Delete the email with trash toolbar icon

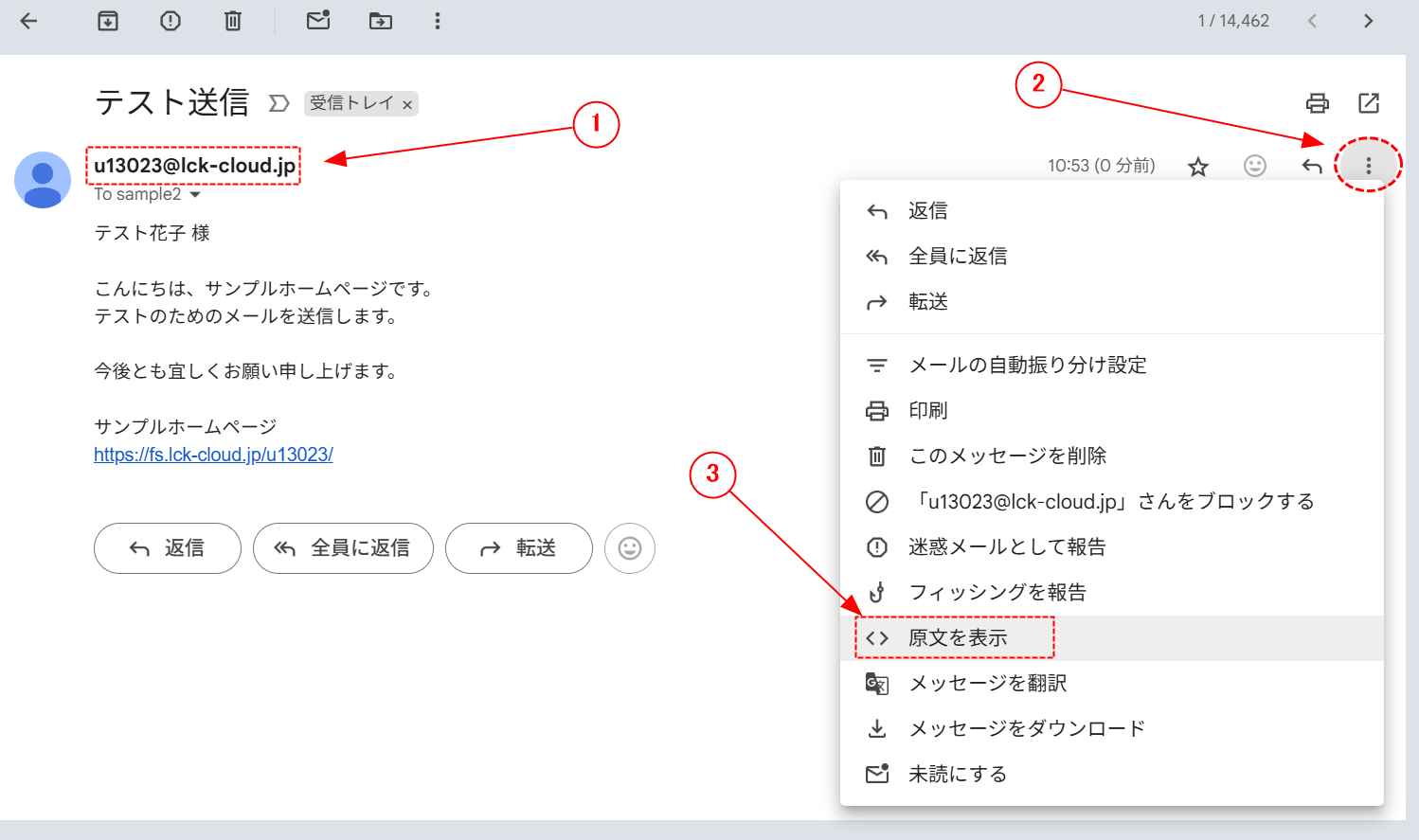(x=233, y=21)
